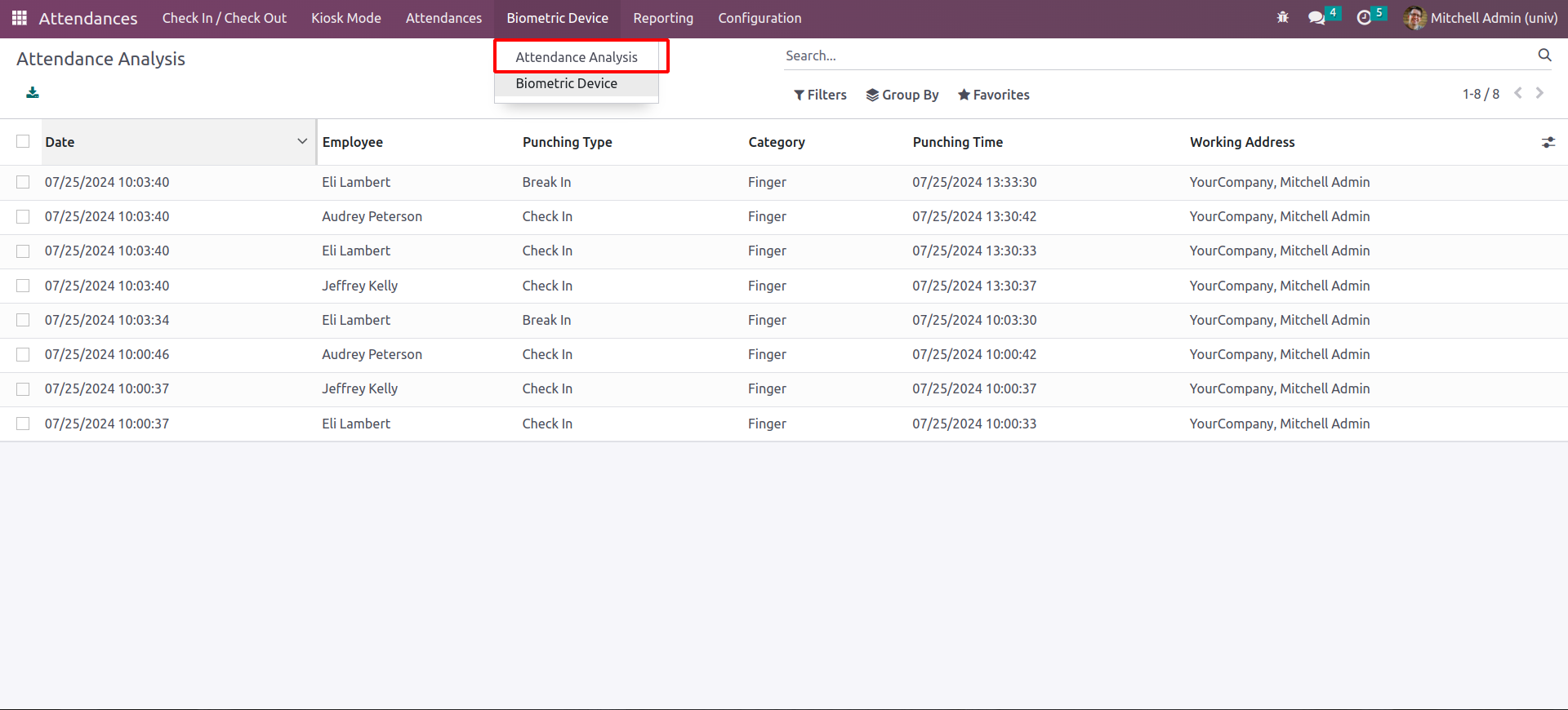The width and height of the screenshot is (1568, 710).
Task: Check row Audrey Peterson 13:30:42
Action: [x=23, y=216]
